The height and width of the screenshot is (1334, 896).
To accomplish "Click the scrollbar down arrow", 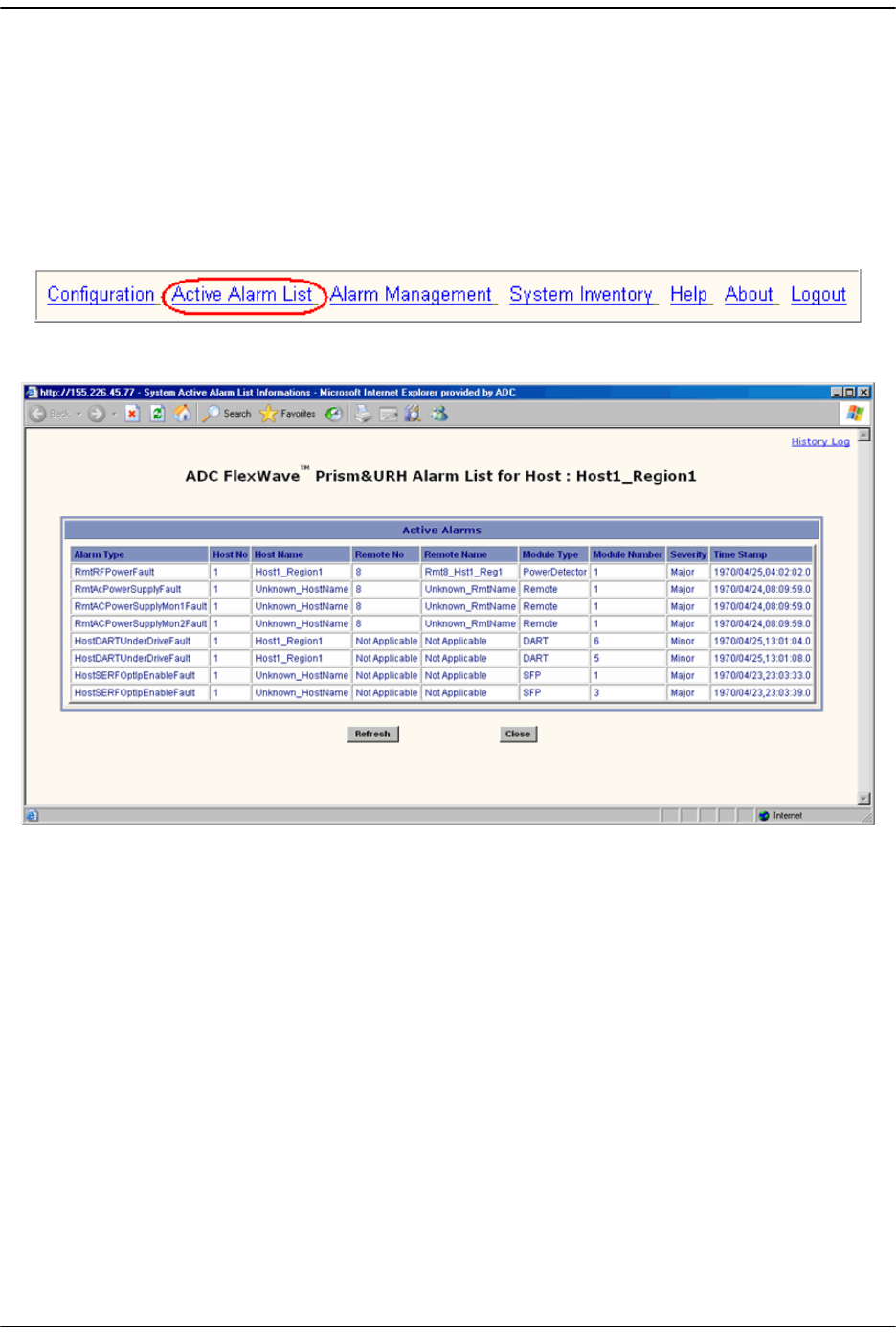I will pyautogui.click(x=864, y=799).
